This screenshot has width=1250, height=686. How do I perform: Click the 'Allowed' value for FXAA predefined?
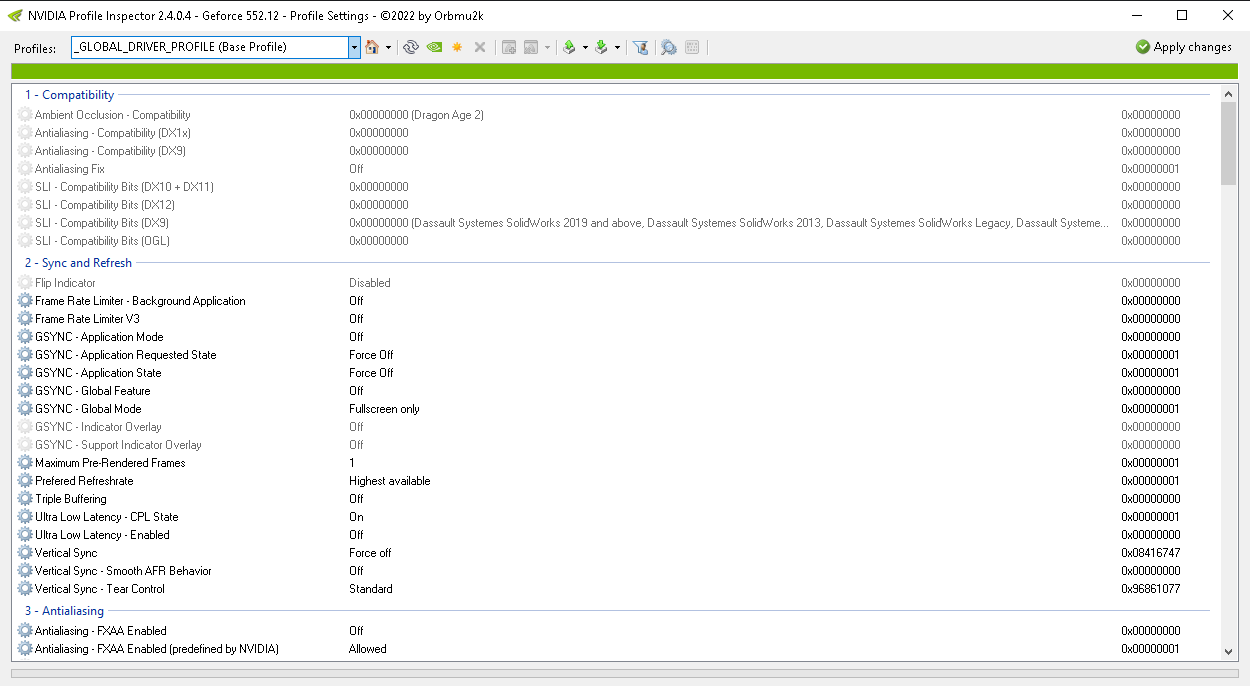[x=368, y=649]
